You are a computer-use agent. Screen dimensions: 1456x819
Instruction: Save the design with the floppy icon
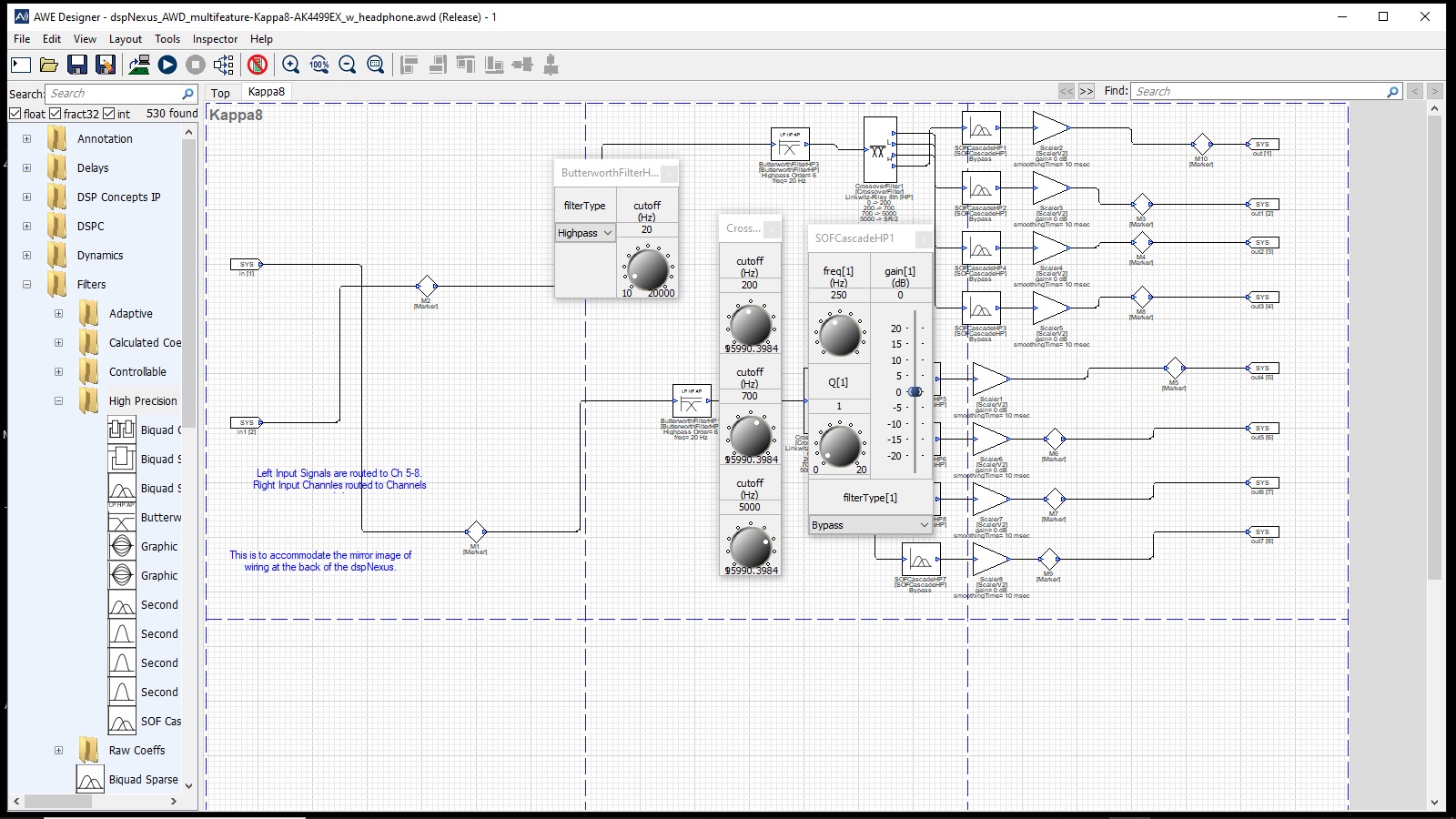tap(77, 65)
